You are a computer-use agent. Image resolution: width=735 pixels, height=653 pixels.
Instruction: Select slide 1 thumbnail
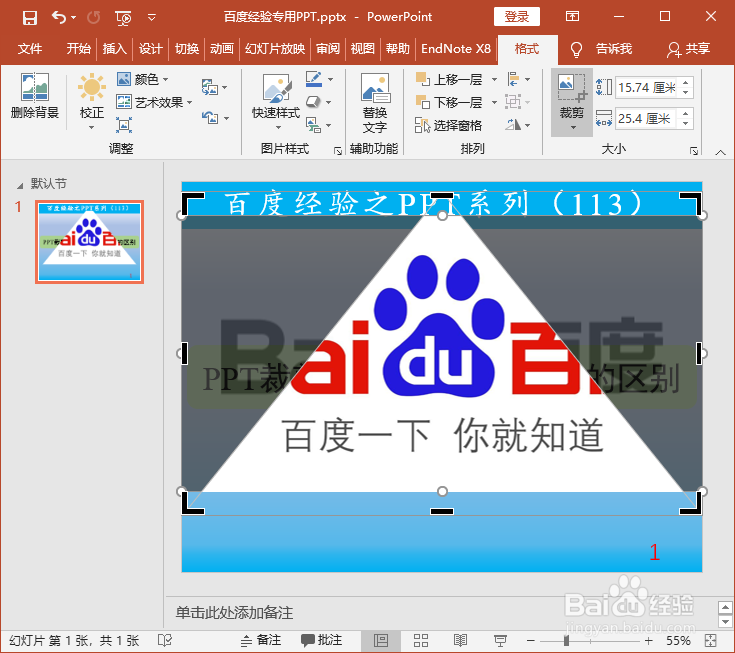(x=90, y=242)
